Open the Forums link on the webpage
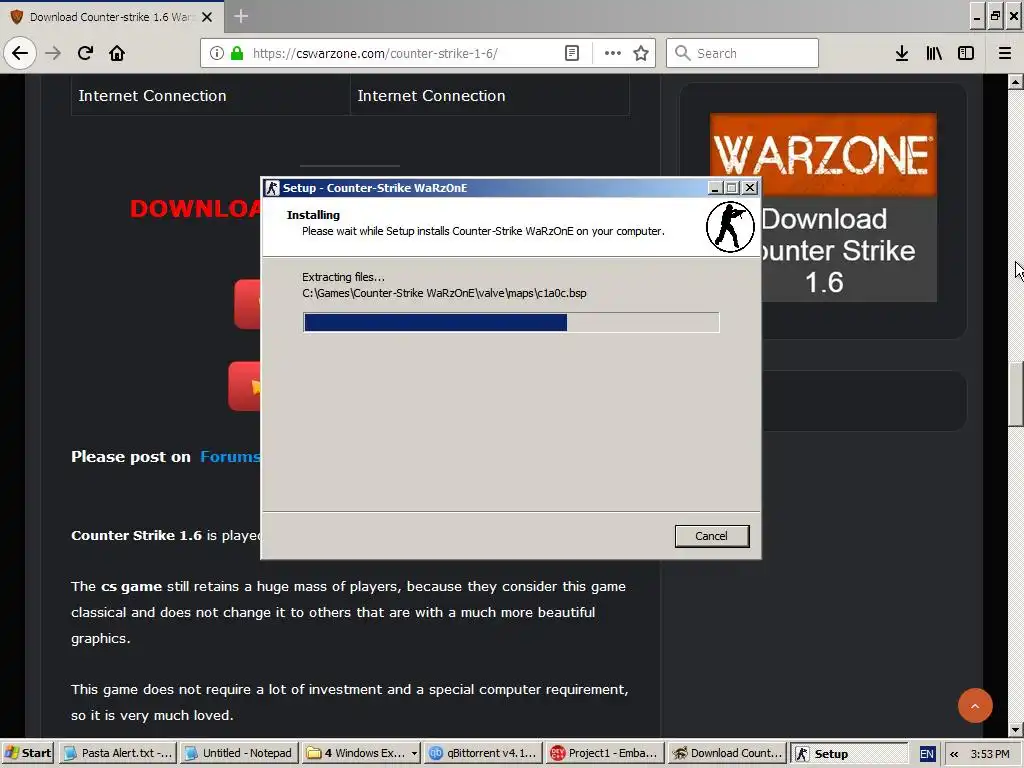The width and height of the screenshot is (1024, 768). tap(230, 456)
